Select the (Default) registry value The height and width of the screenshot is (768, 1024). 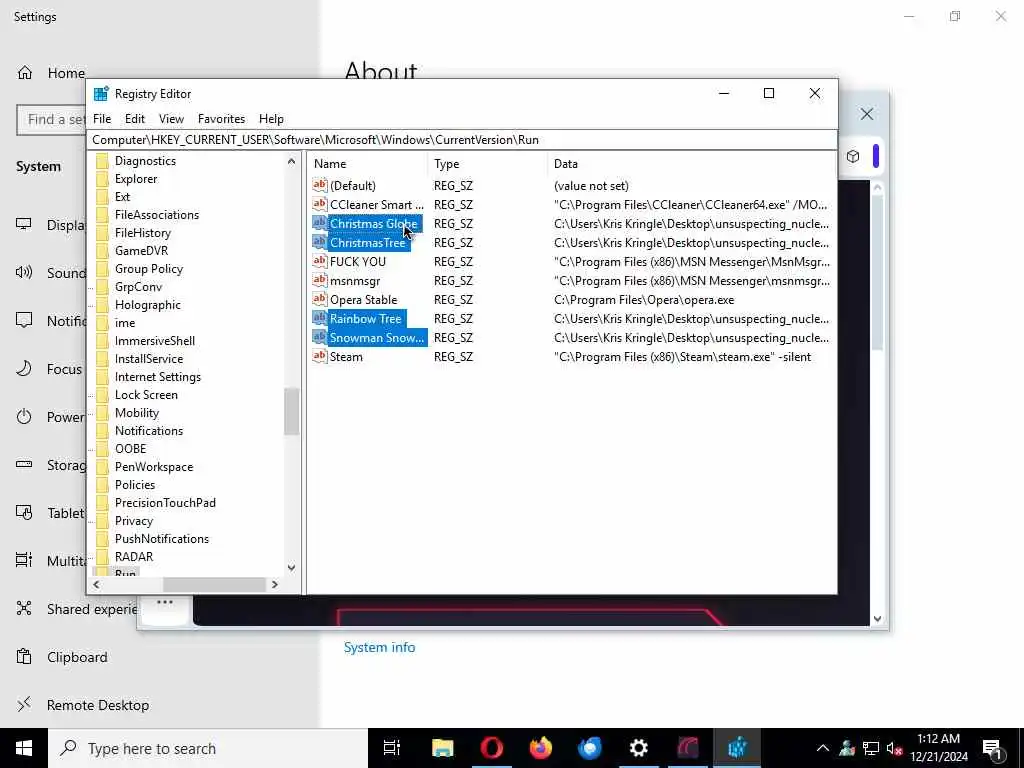(x=353, y=185)
